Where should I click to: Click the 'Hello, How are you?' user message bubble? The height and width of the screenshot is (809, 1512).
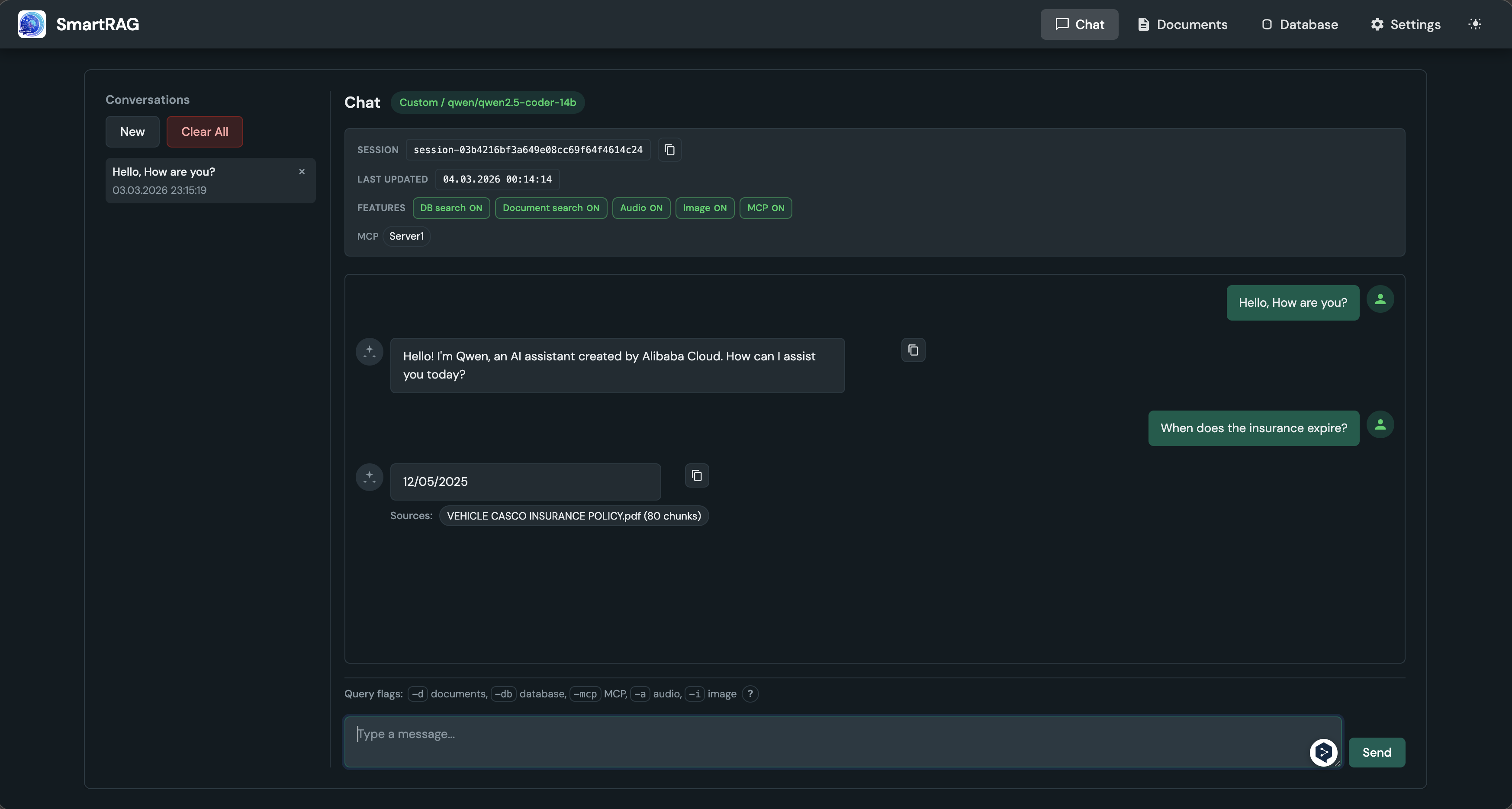tap(1293, 303)
